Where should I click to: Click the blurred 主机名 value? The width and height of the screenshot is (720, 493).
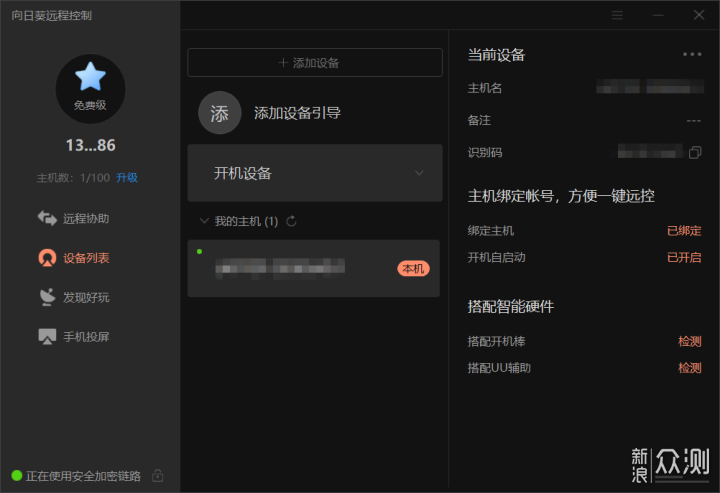point(650,86)
